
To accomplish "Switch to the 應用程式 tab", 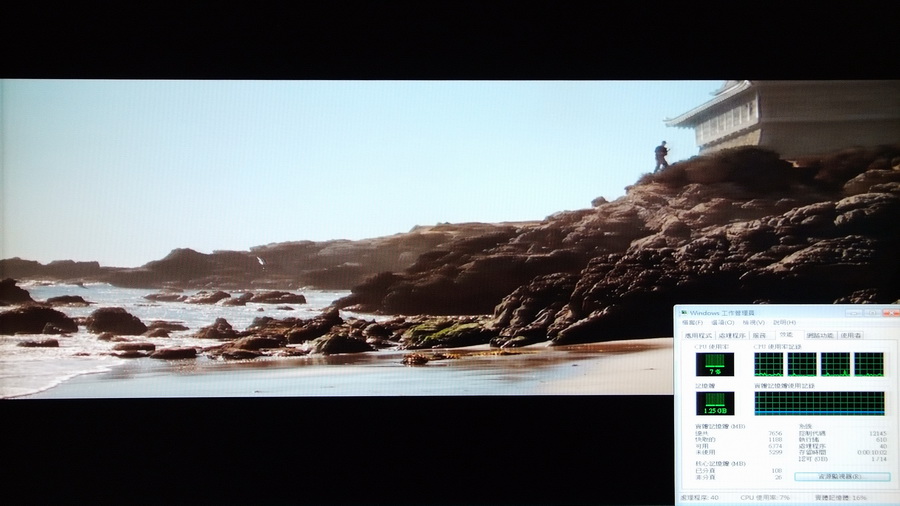I will click(698, 336).
